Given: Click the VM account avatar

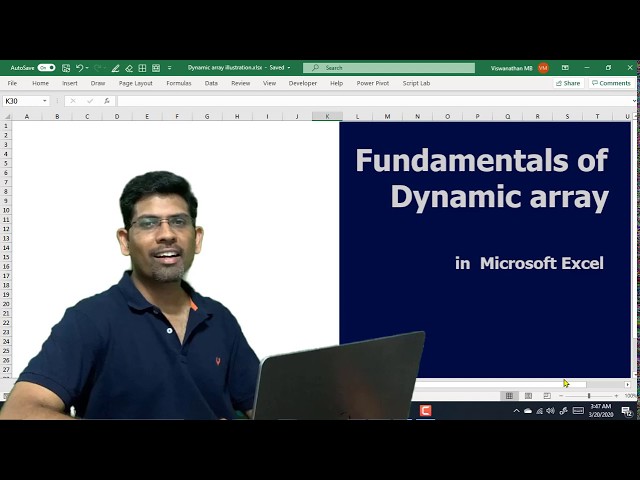Looking at the screenshot, I should (x=543, y=68).
